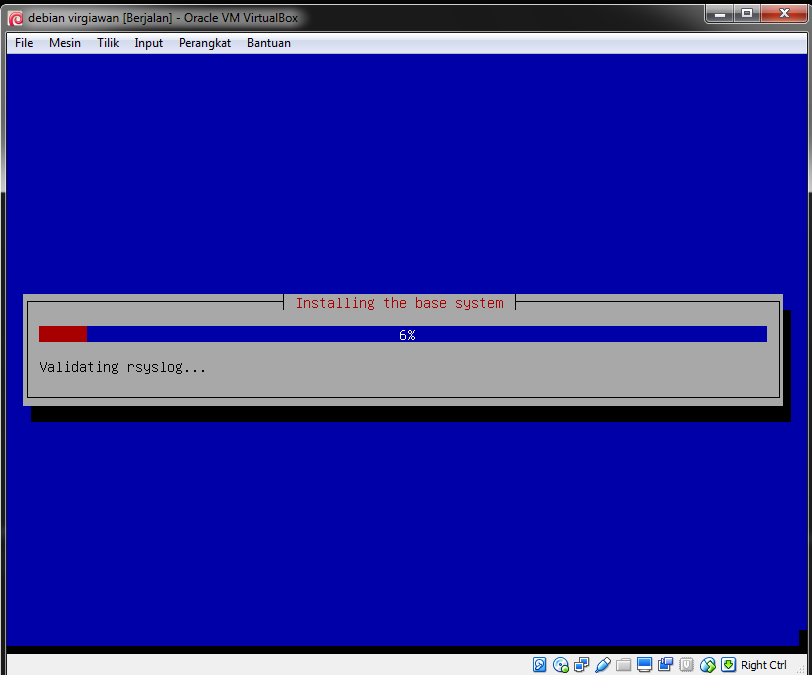This screenshot has width=812, height=675.
Task: Open the Tilik menu
Action: tap(108, 43)
